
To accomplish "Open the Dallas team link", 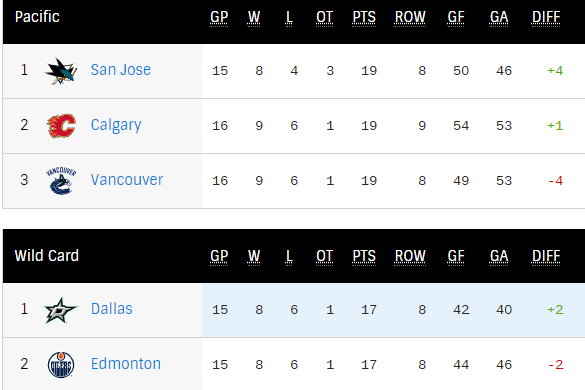I will (112, 309).
